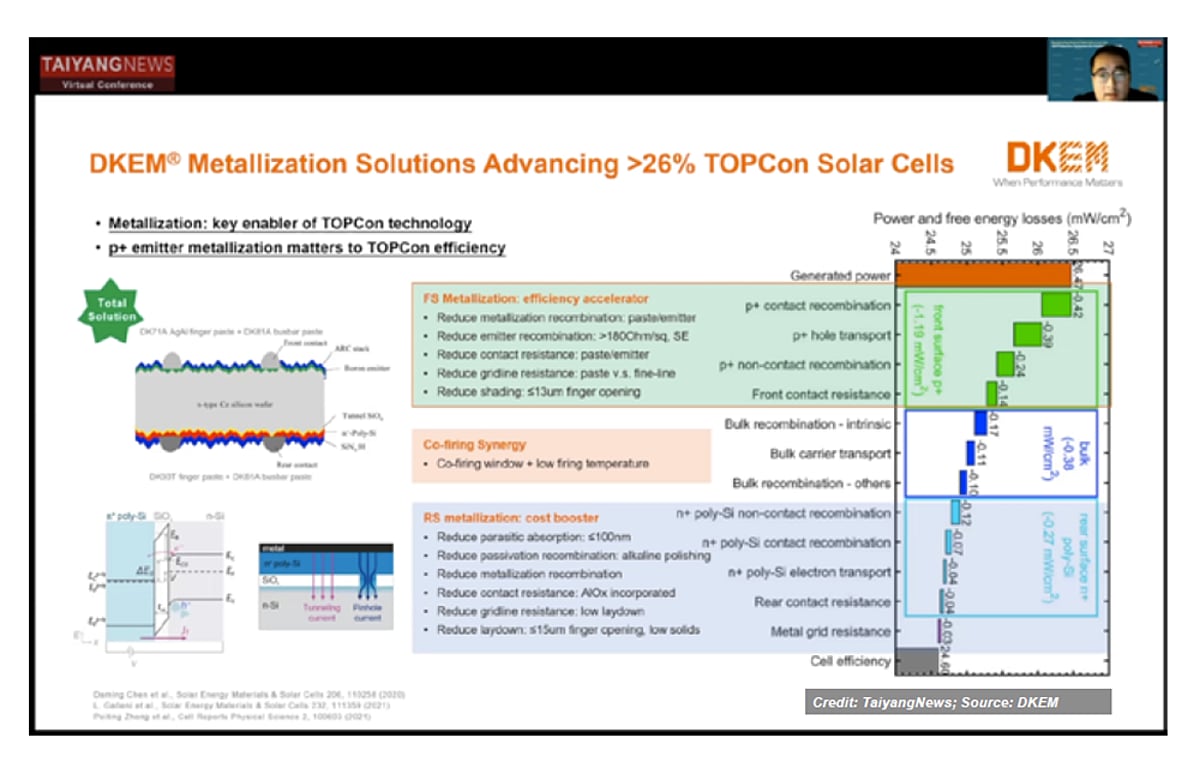The height and width of the screenshot is (768, 1200).
Task: Click the Power and free energy losses axis title
Action: (x=1002, y=218)
